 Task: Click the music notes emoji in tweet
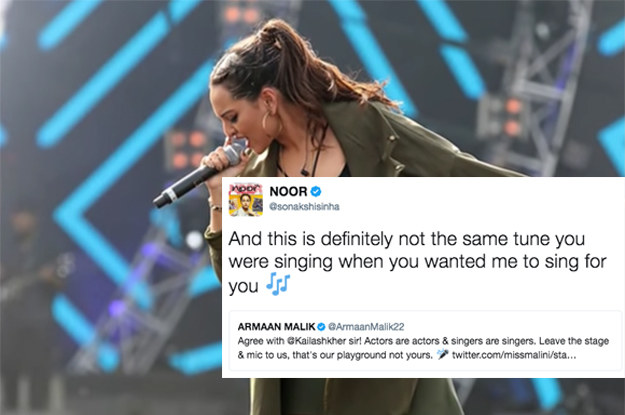278,284
